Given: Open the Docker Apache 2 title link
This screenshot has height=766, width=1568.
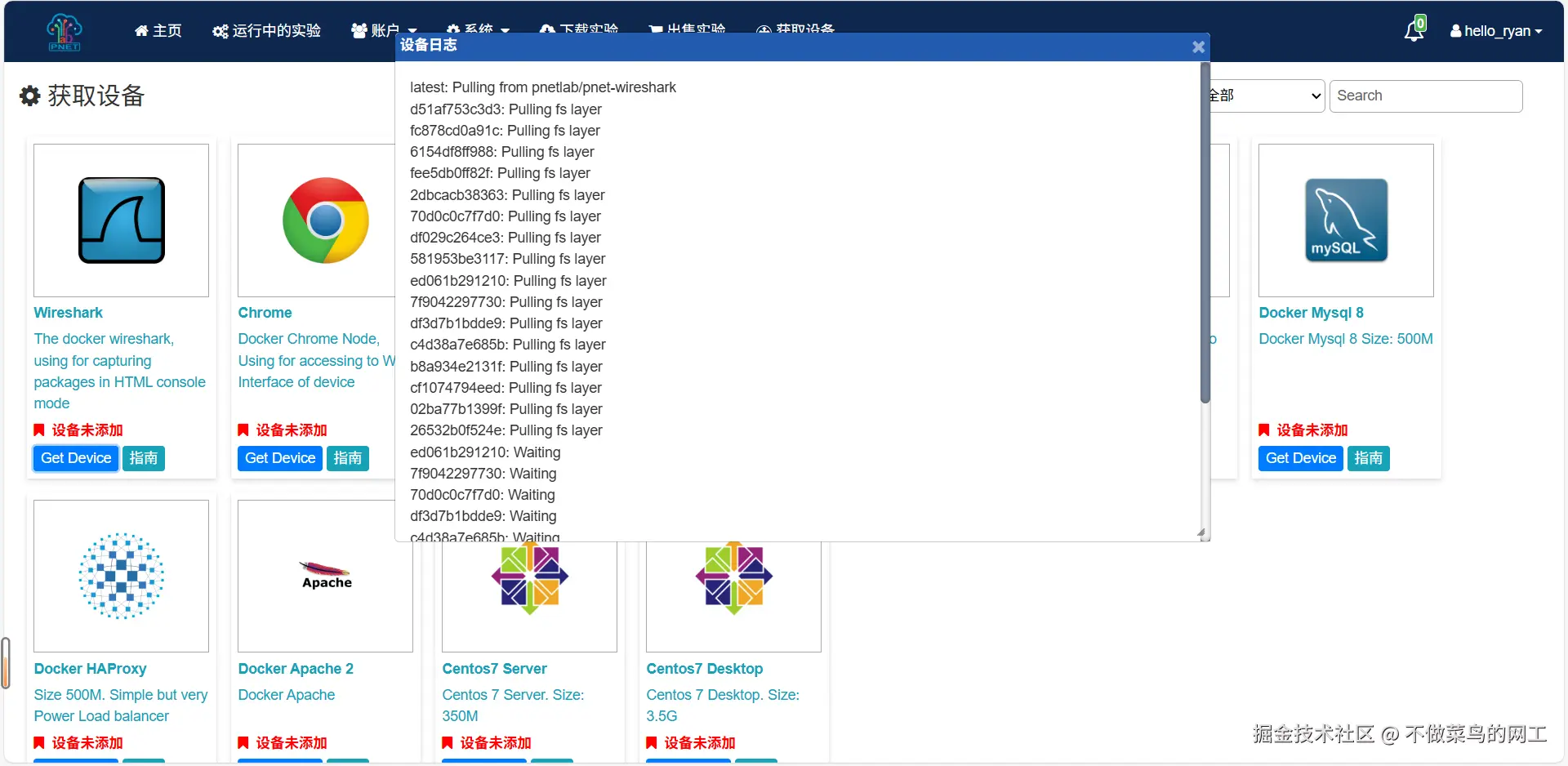Looking at the screenshot, I should pos(296,669).
